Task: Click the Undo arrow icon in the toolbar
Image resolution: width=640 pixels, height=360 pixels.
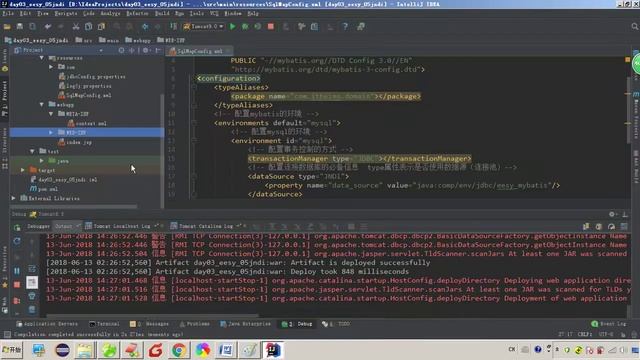Action: tap(48, 27)
